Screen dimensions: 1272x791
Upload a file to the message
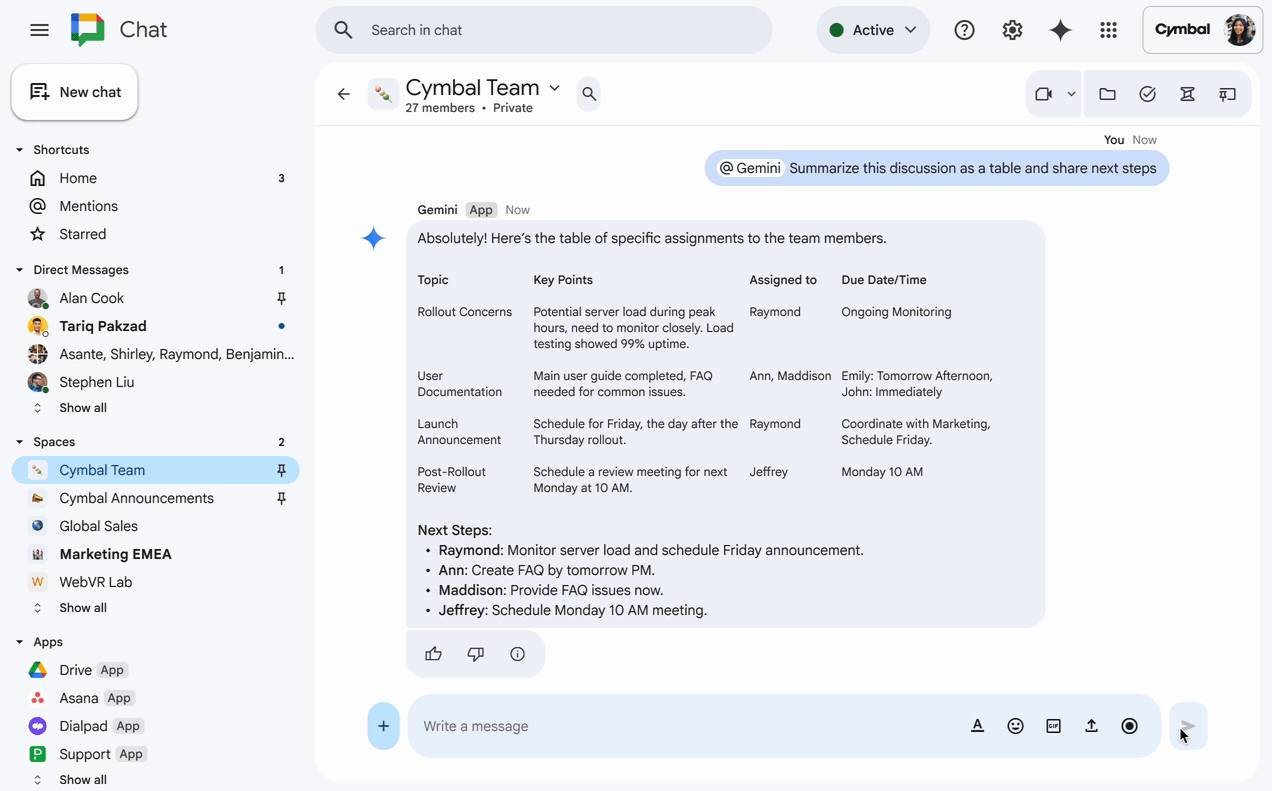pos(1091,726)
